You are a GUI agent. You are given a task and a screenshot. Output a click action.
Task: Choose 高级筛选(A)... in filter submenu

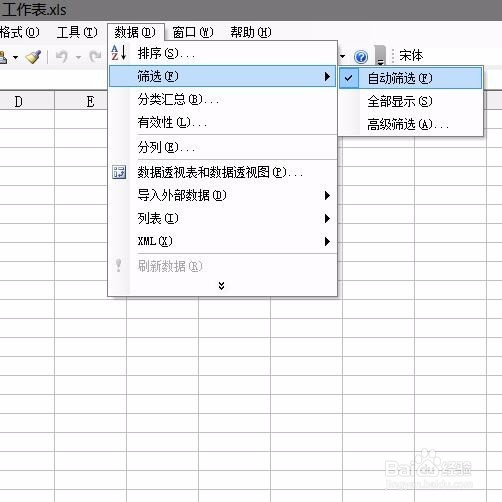pos(411,125)
